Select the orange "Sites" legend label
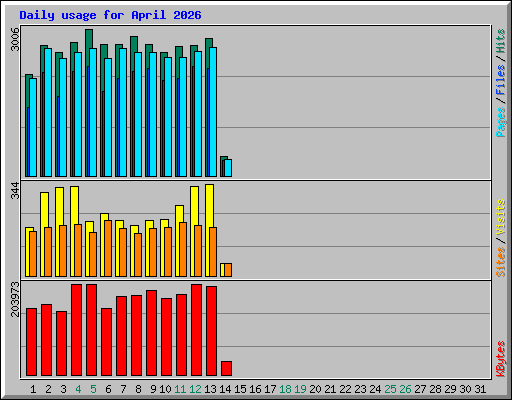512x400 pixels. [x=501, y=262]
